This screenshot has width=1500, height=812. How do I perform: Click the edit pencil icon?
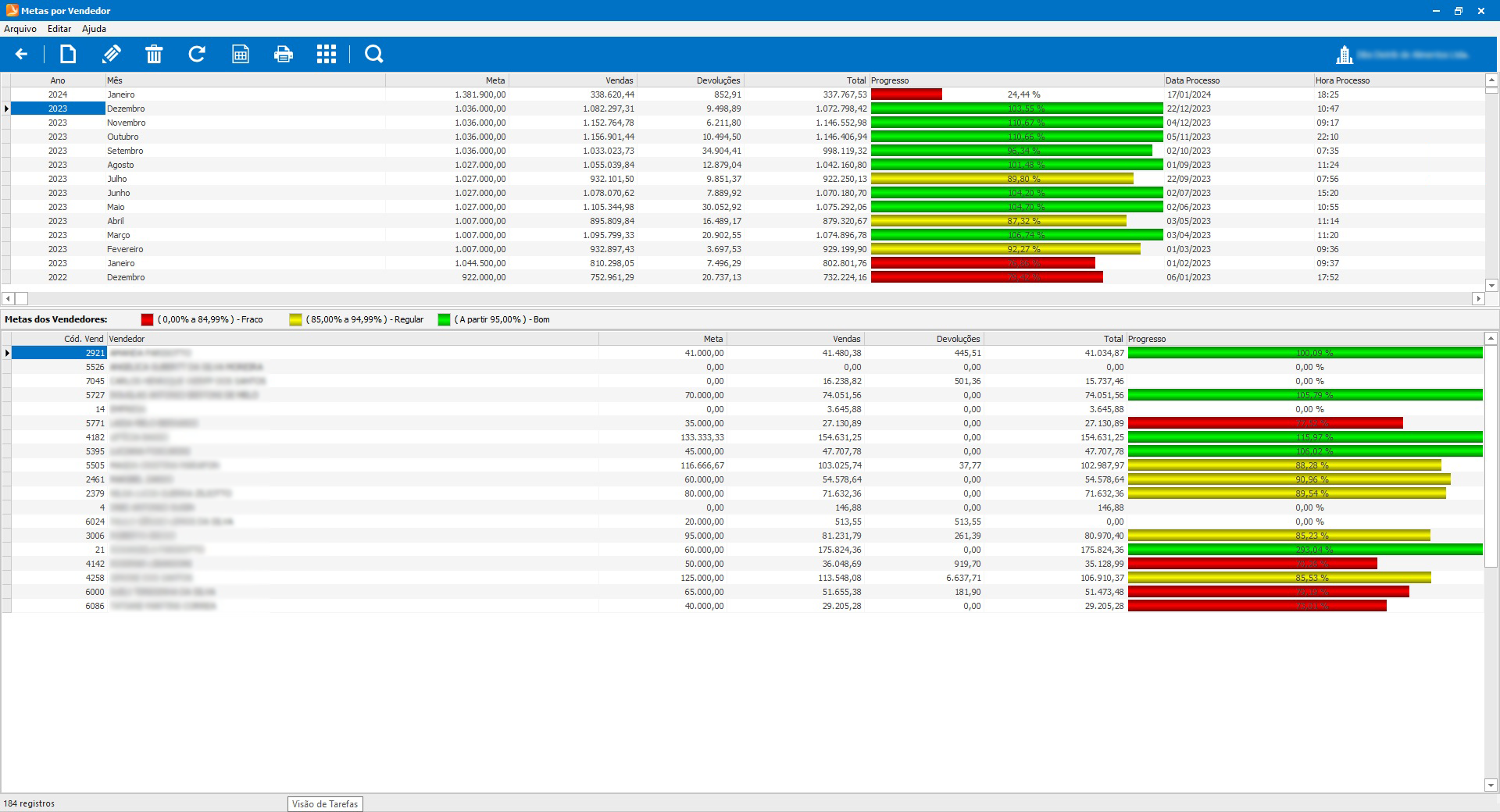pos(111,54)
